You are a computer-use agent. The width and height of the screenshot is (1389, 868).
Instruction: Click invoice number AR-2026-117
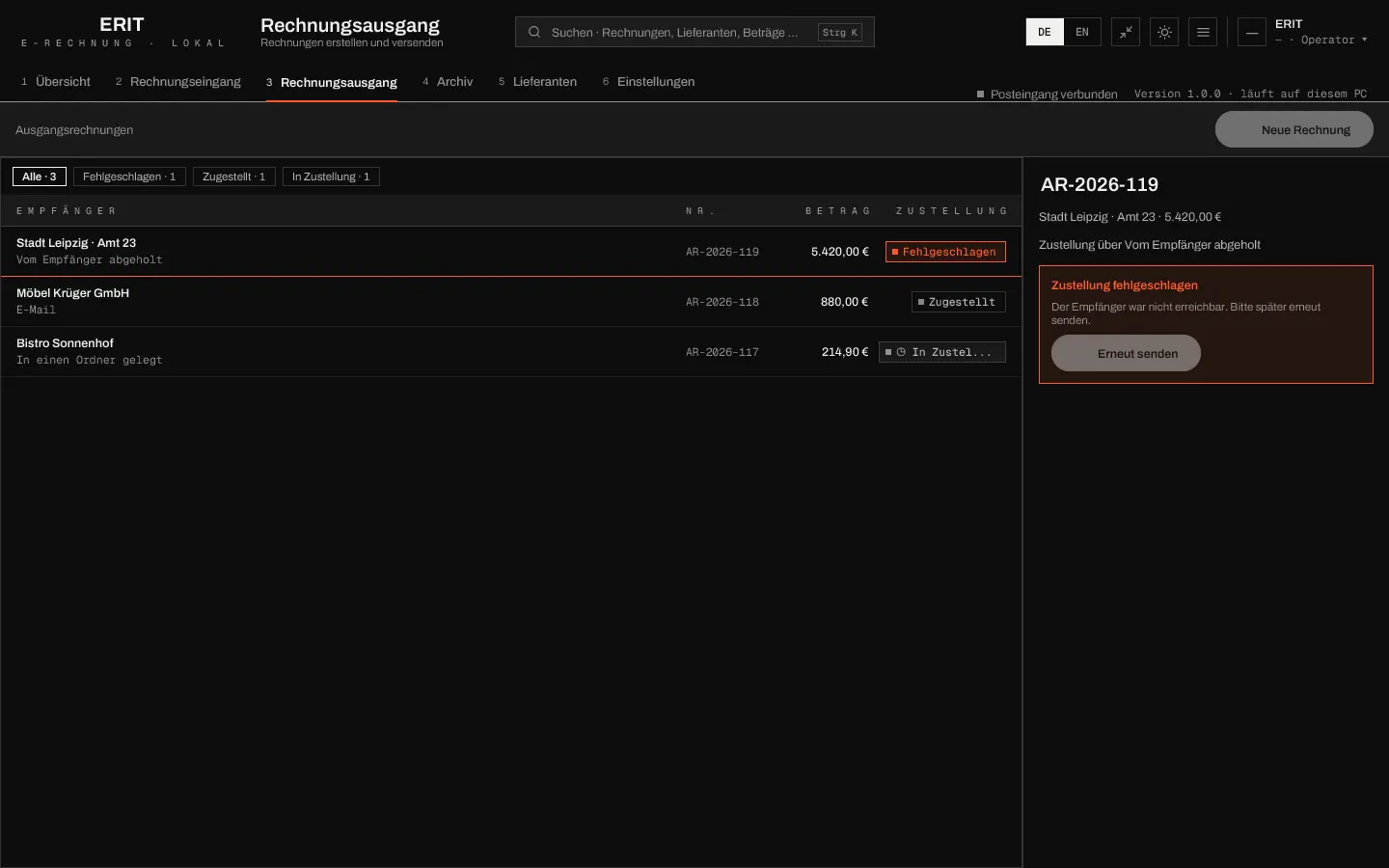[722, 352]
